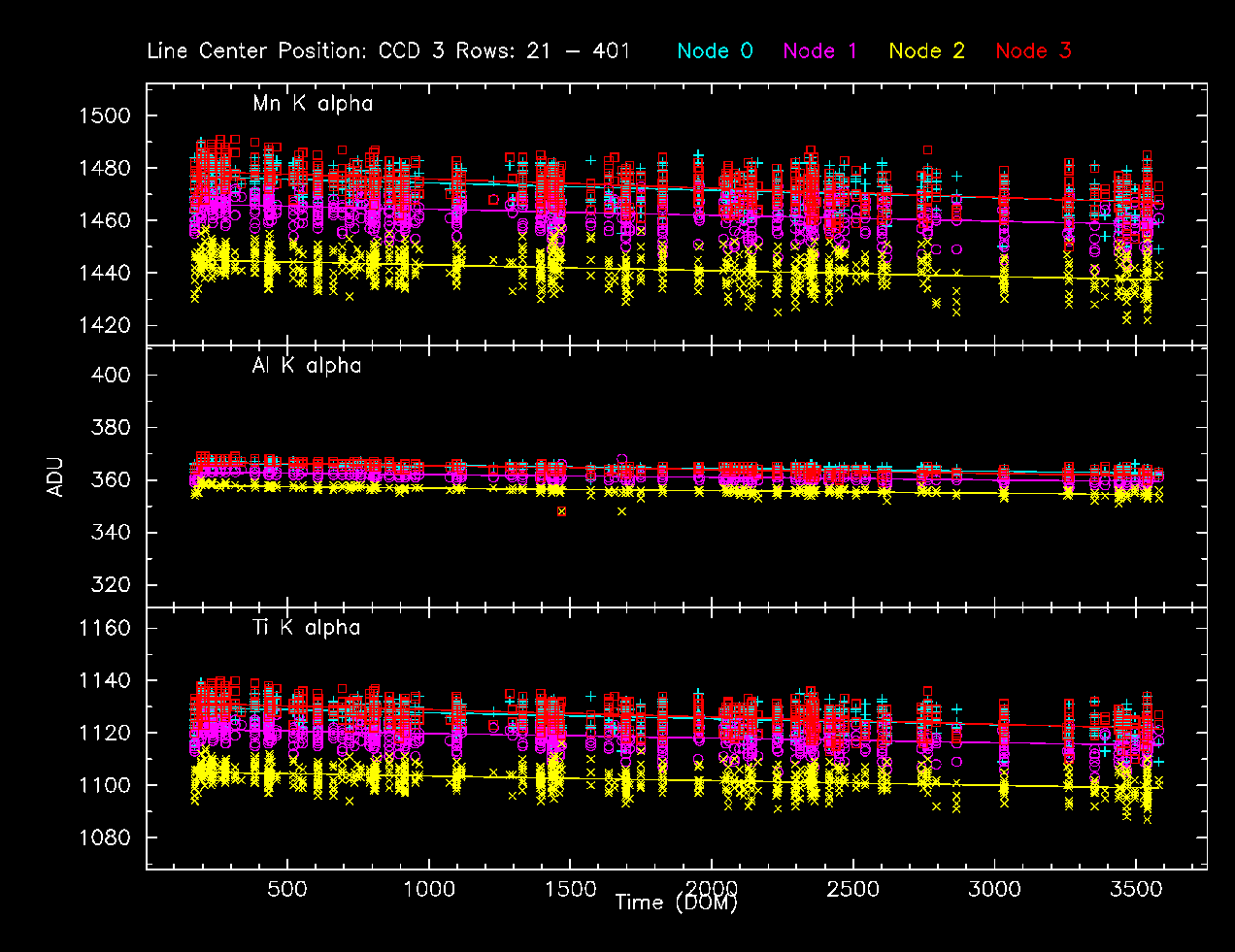Click the 1160 tick label in the bottom panel

[x=104, y=629]
